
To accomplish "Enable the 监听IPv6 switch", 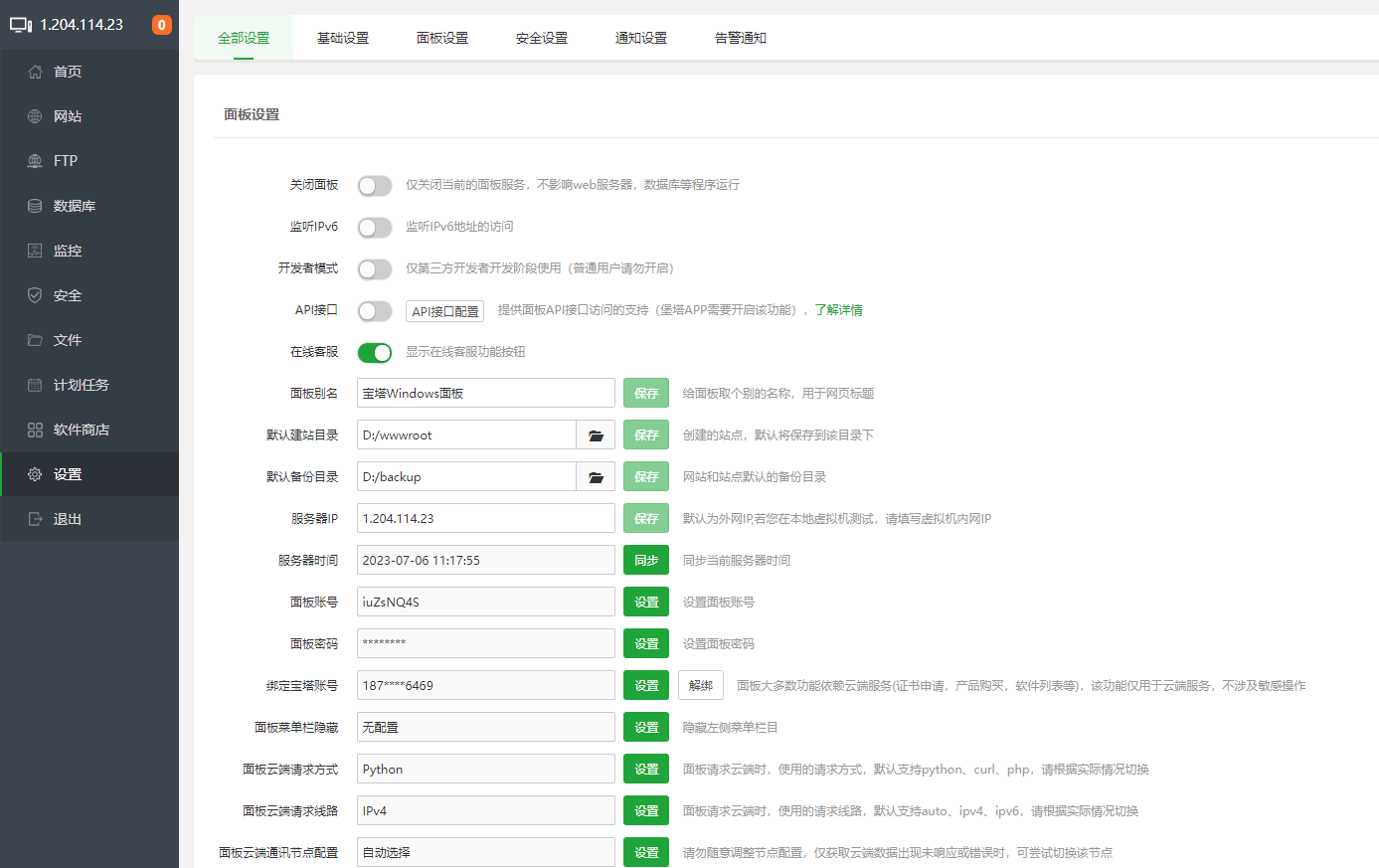I will pyautogui.click(x=375, y=228).
